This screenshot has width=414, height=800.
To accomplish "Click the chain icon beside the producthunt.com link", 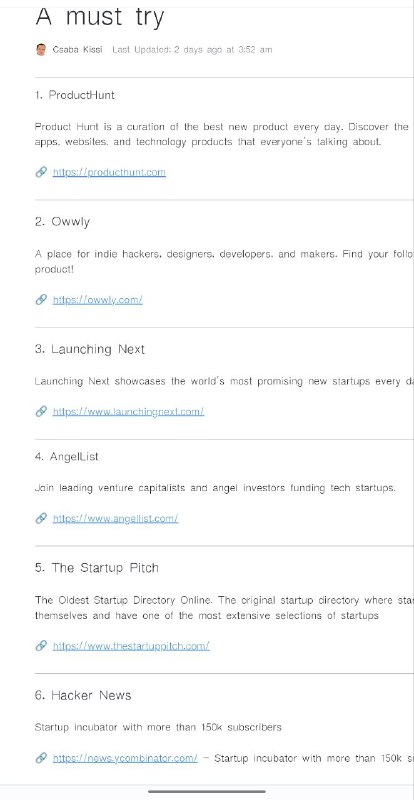I will pos(41,172).
